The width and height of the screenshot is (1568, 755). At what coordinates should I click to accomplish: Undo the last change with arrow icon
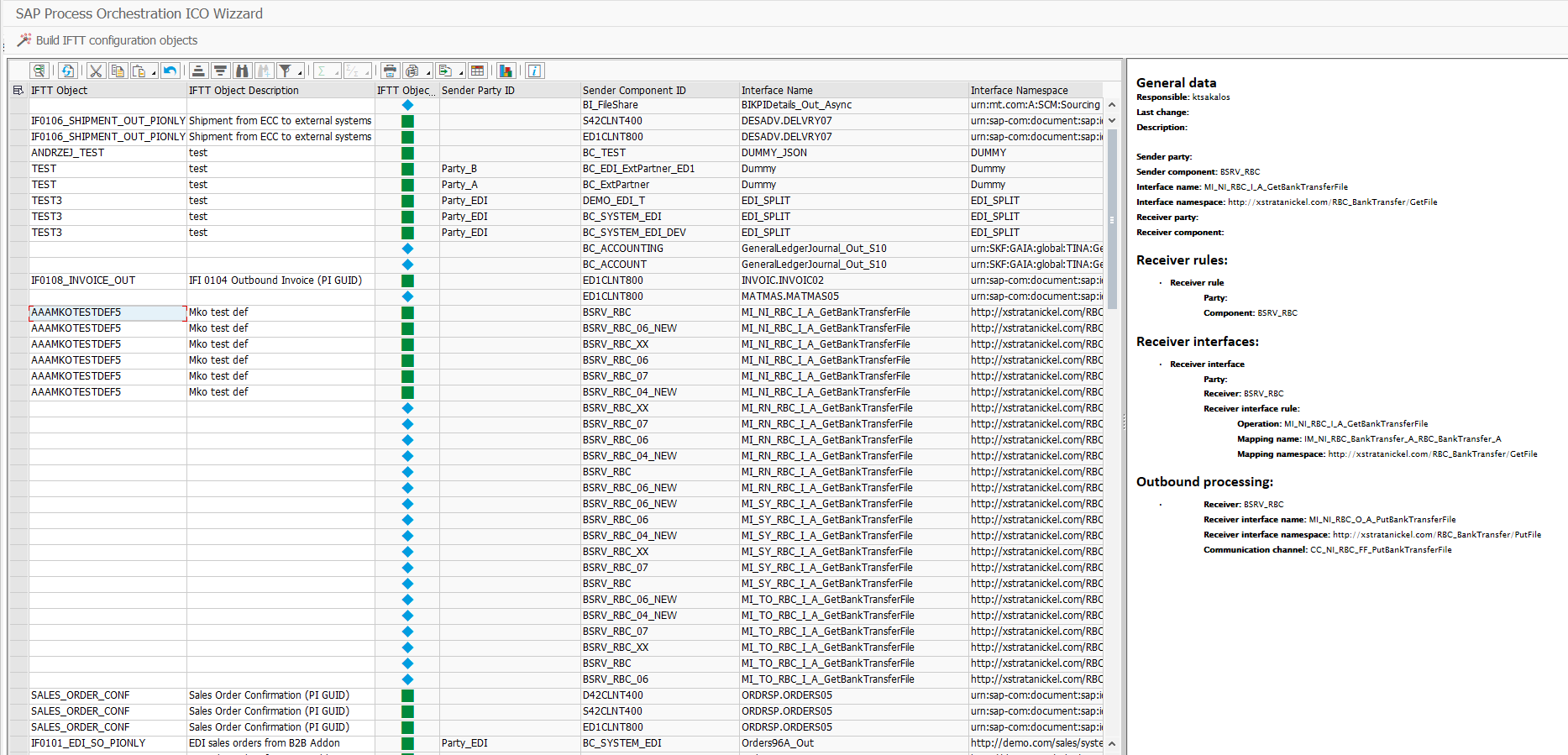point(170,71)
